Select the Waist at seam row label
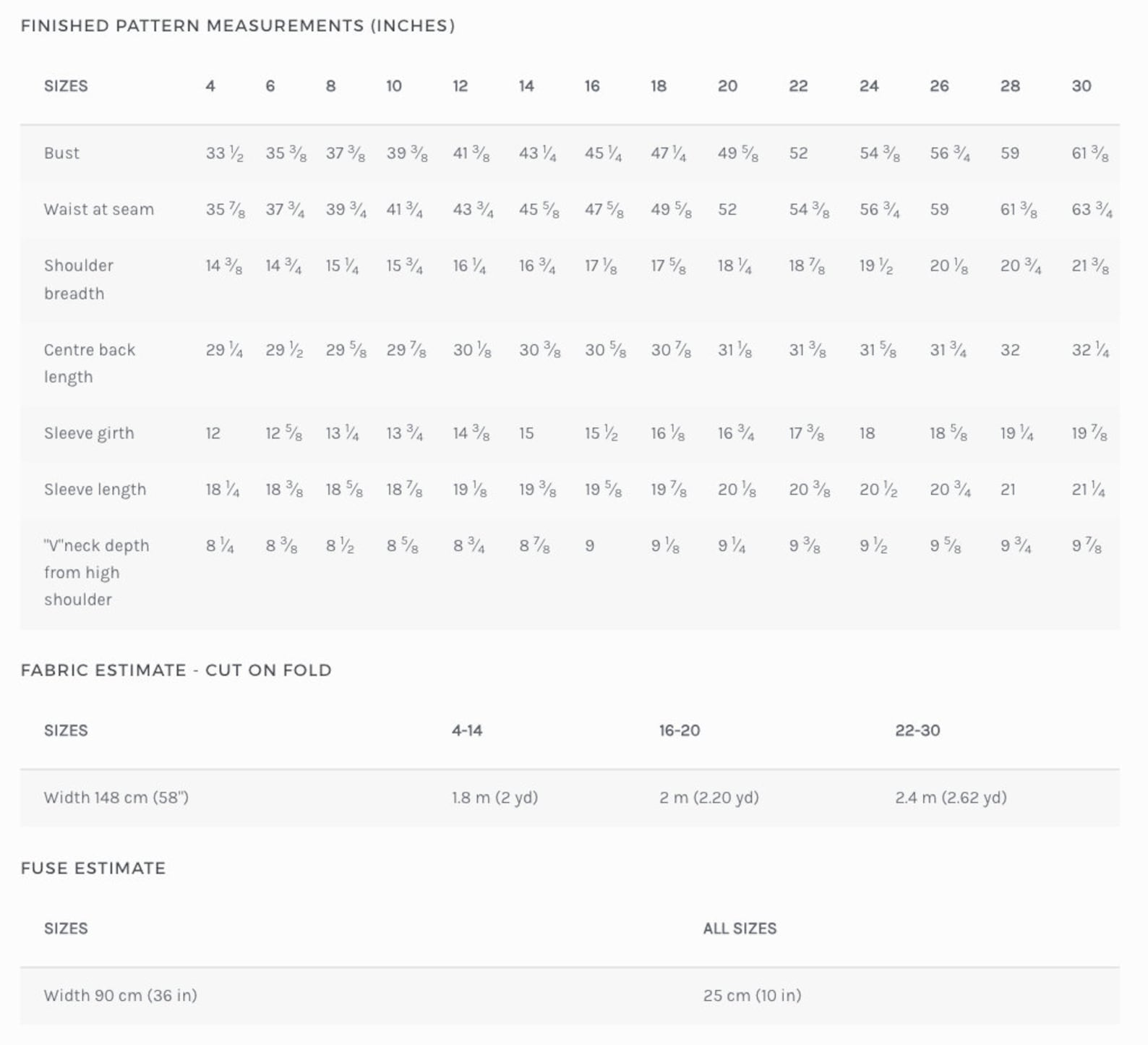This screenshot has width=1148, height=1045. tap(99, 210)
